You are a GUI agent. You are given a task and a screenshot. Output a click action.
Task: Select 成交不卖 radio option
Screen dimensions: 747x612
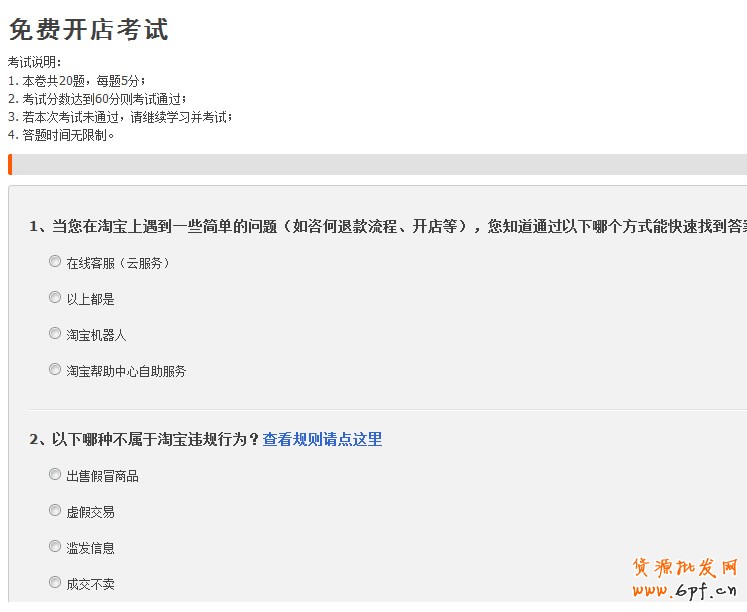pos(55,583)
